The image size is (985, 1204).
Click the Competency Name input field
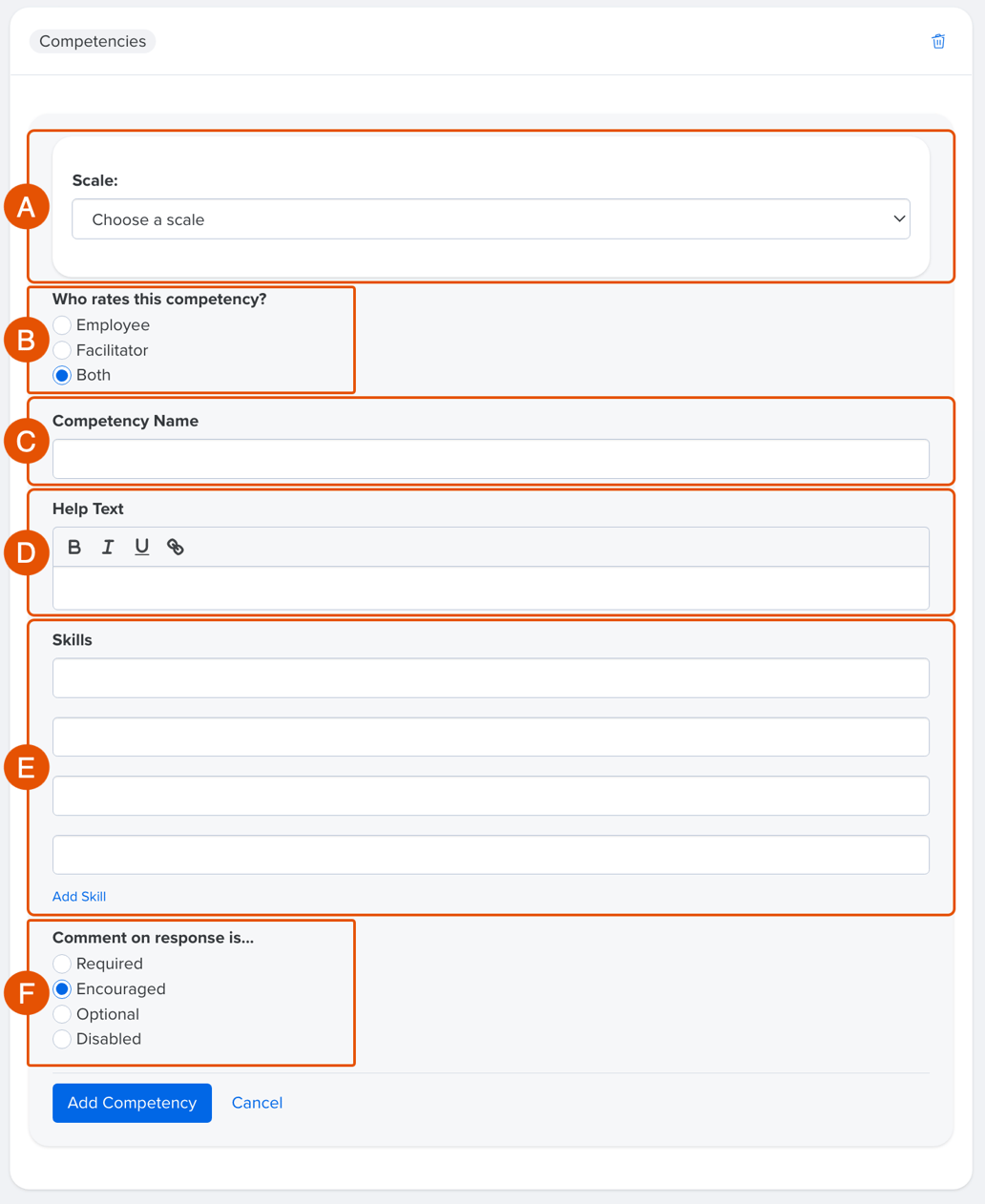tap(491, 459)
